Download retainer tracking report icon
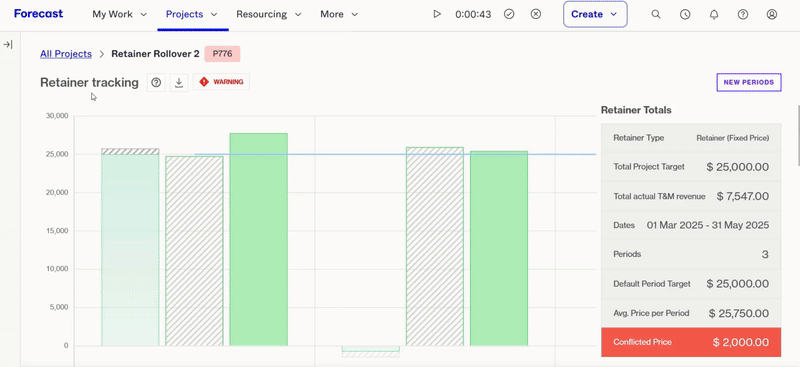800x367 pixels. [x=179, y=82]
